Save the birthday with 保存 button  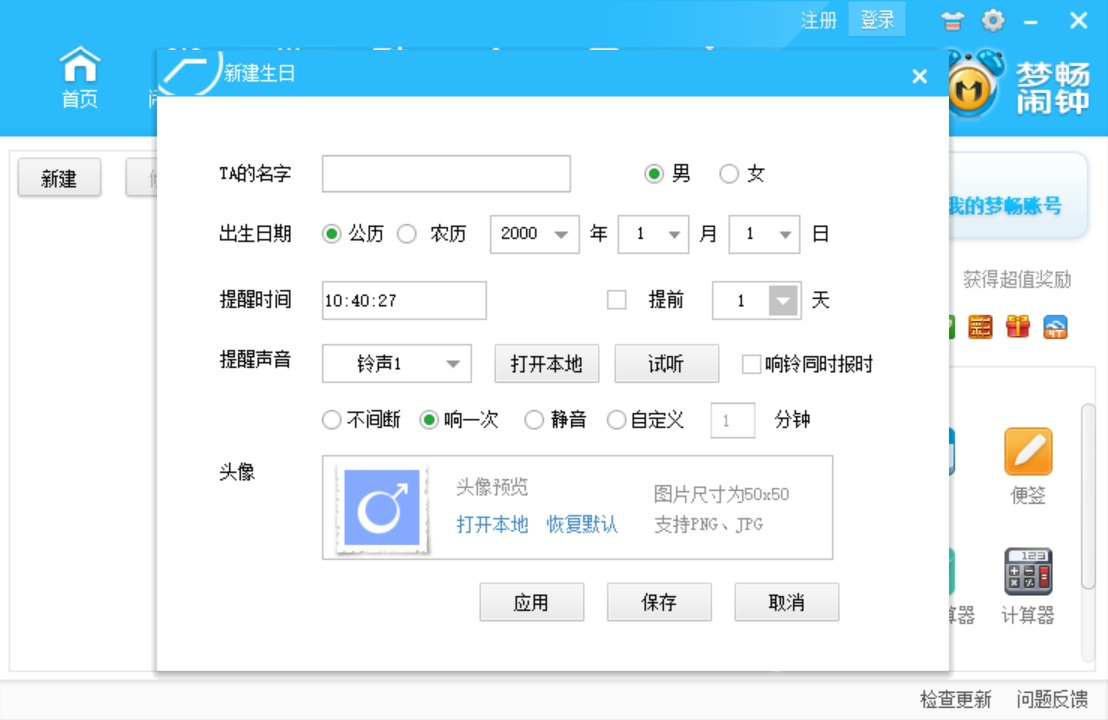[659, 601]
